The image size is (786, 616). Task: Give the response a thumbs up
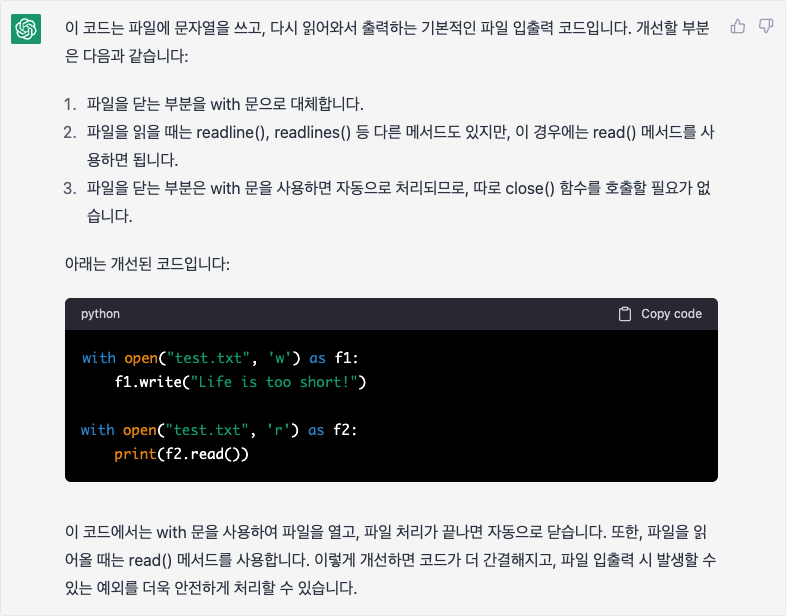[738, 26]
